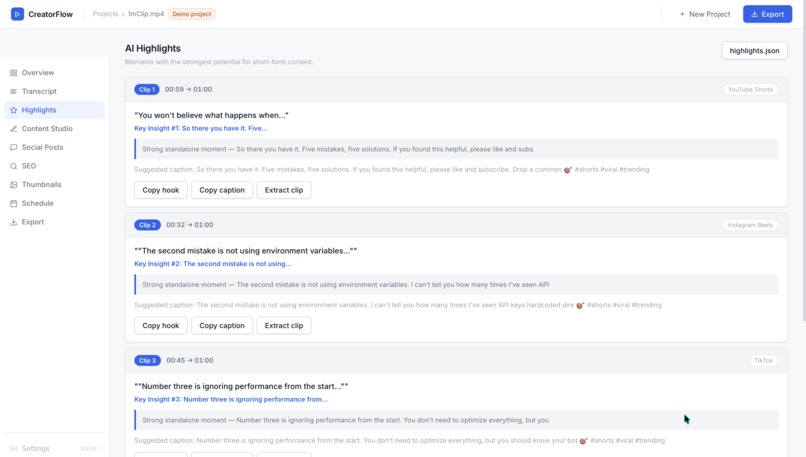Open Schedule in sidebar
Image resolution: width=806 pixels, height=457 pixels.
coord(54,204)
